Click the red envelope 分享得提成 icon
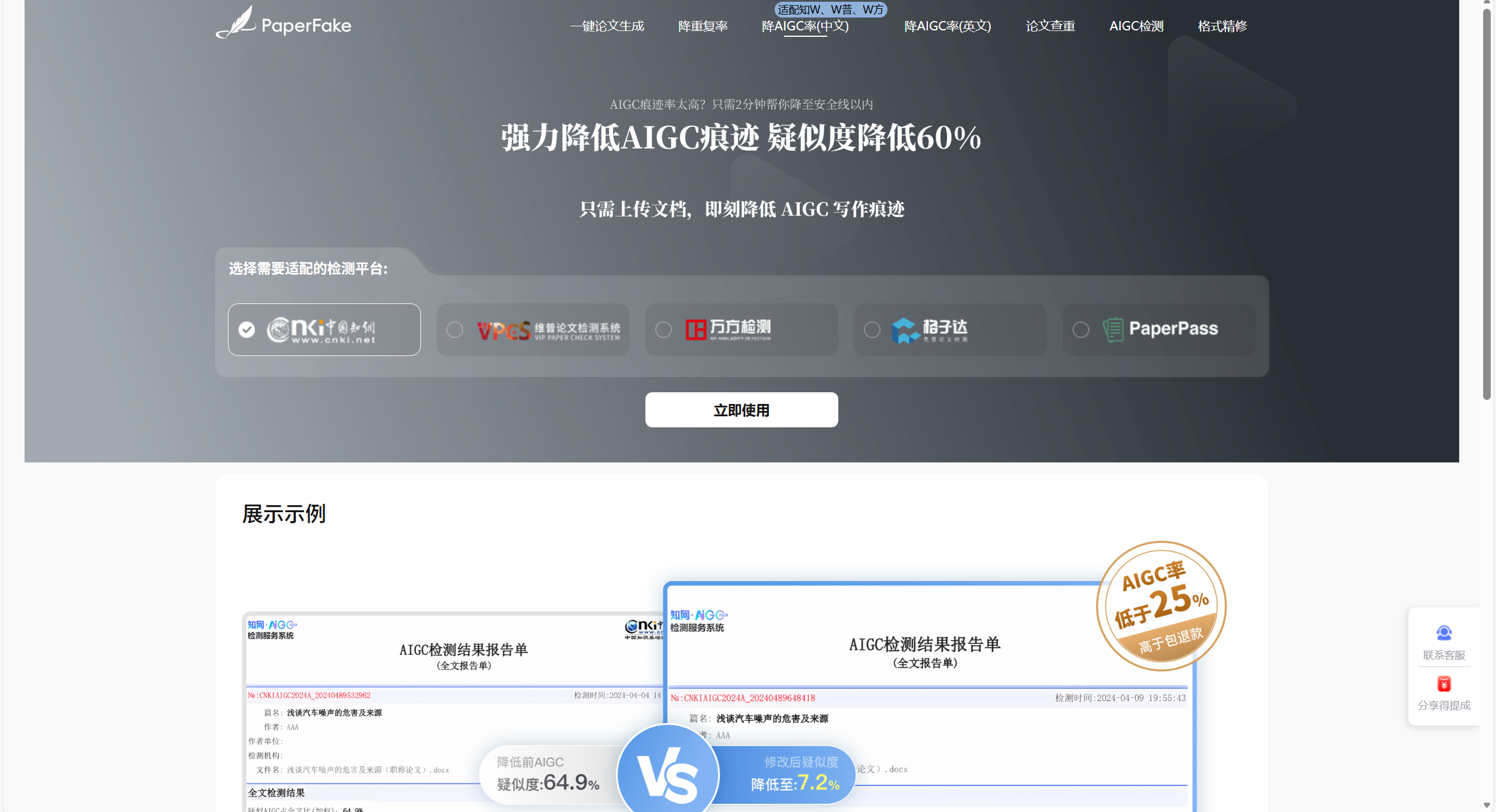The width and height of the screenshot is (1496, 812). pos(1443,684)
